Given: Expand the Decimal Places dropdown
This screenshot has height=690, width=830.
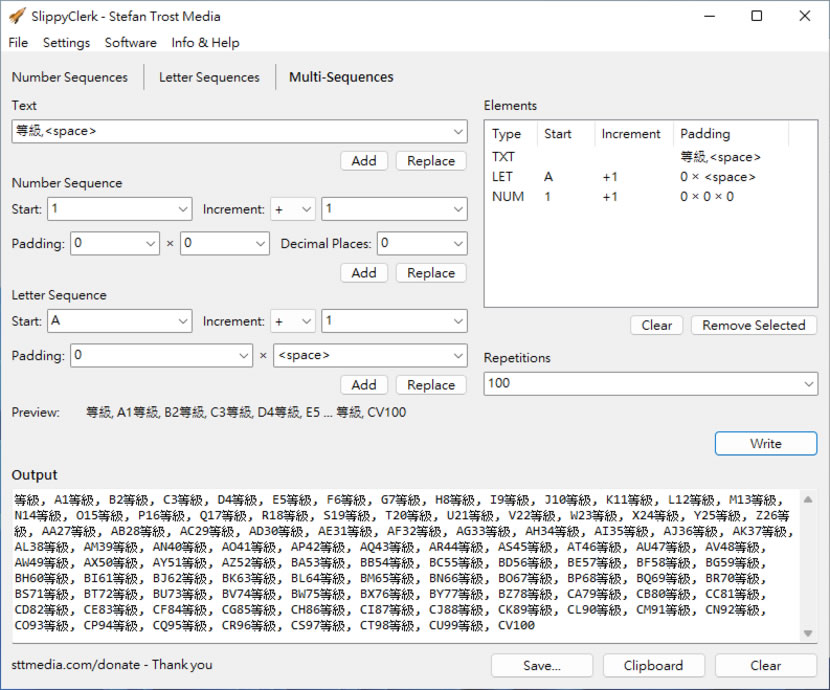Looking at the screenshot, I should pyautogui.click(x=458, y=243).
